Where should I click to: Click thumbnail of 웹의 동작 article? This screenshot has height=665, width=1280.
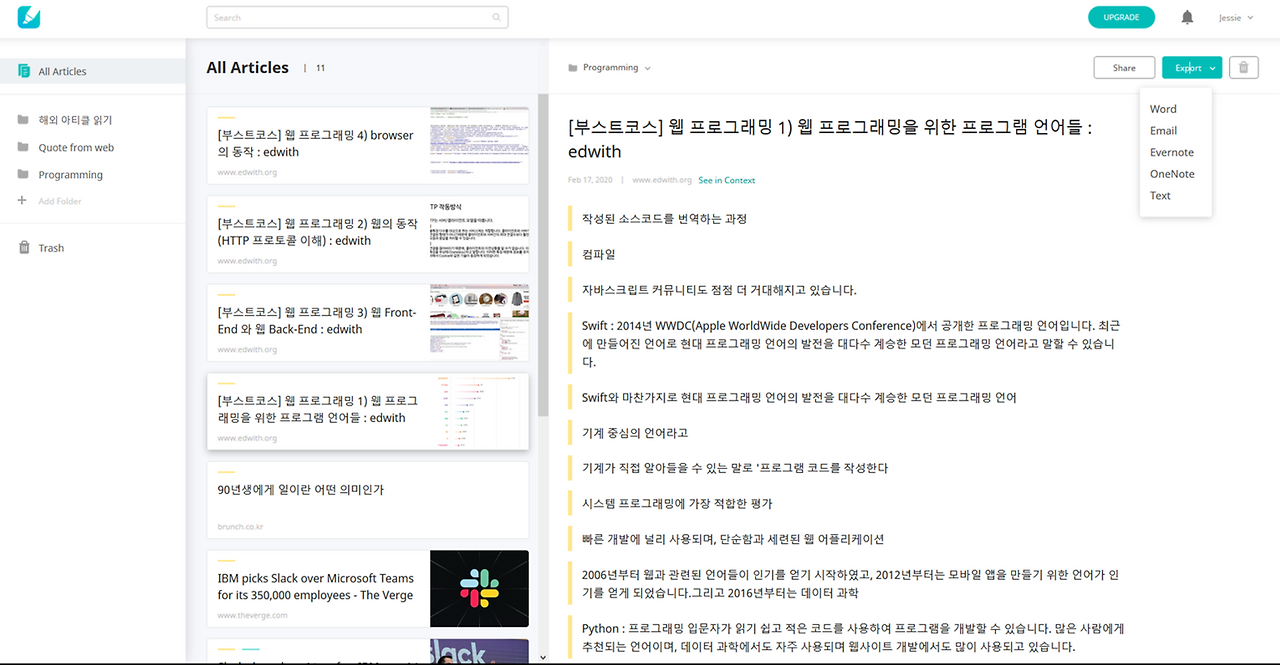click(479, 234)
